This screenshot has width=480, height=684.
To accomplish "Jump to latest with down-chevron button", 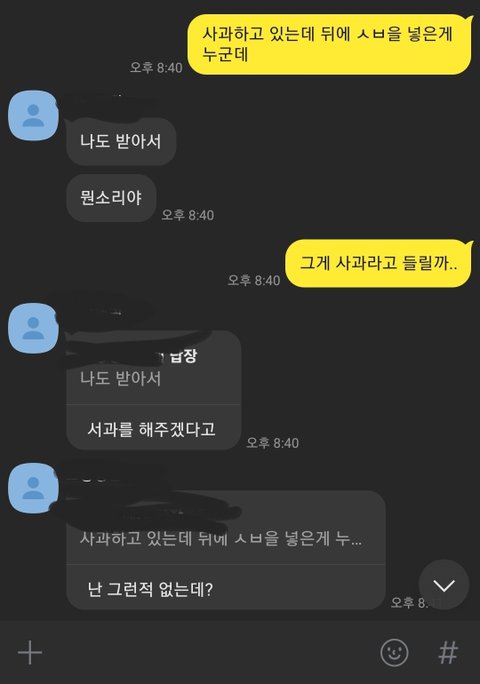I will tap(444, 585).
